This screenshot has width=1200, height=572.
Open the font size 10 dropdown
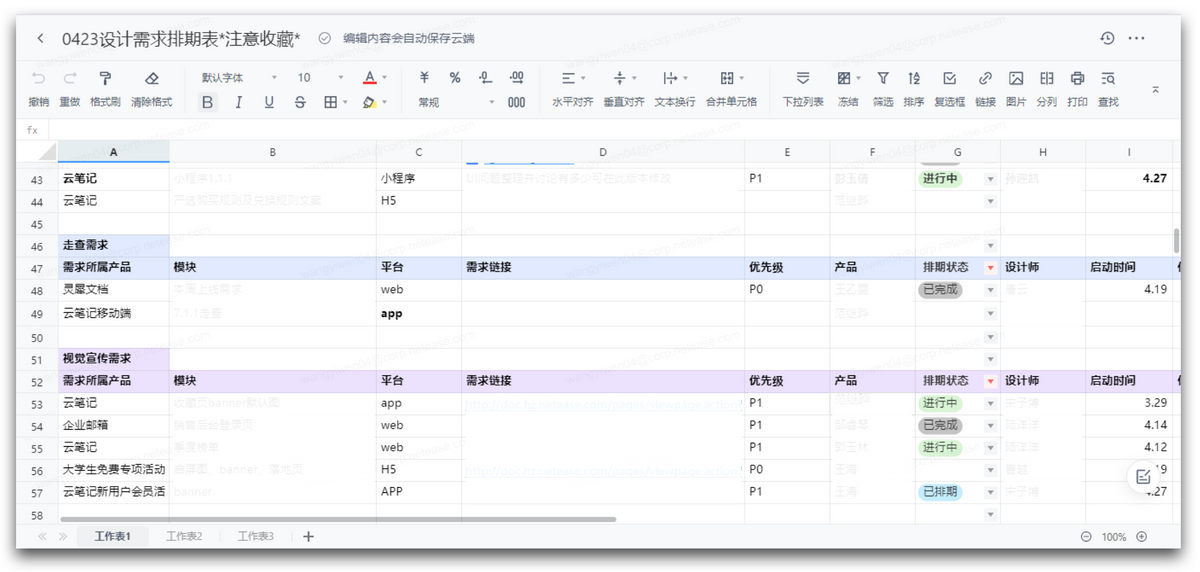coord(319,78)
